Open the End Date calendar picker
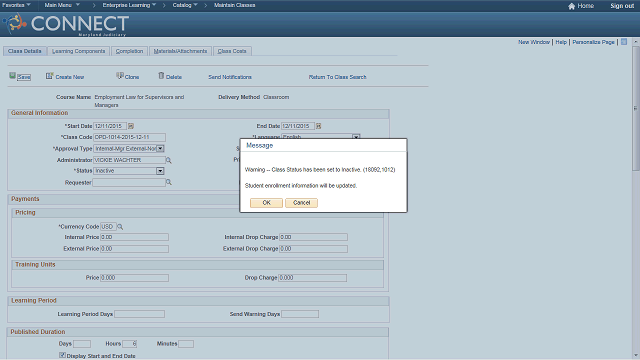The width and height of the screenshot is (640, 360). click(x=319, y=126)
